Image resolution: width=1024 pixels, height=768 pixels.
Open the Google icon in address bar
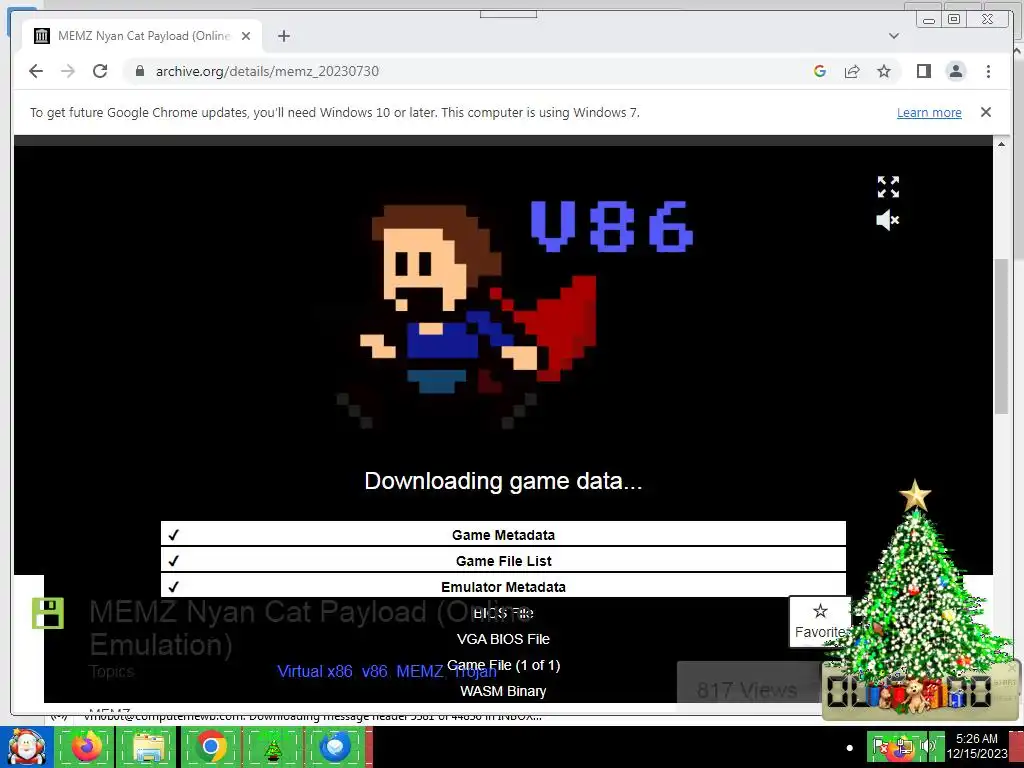820,71
